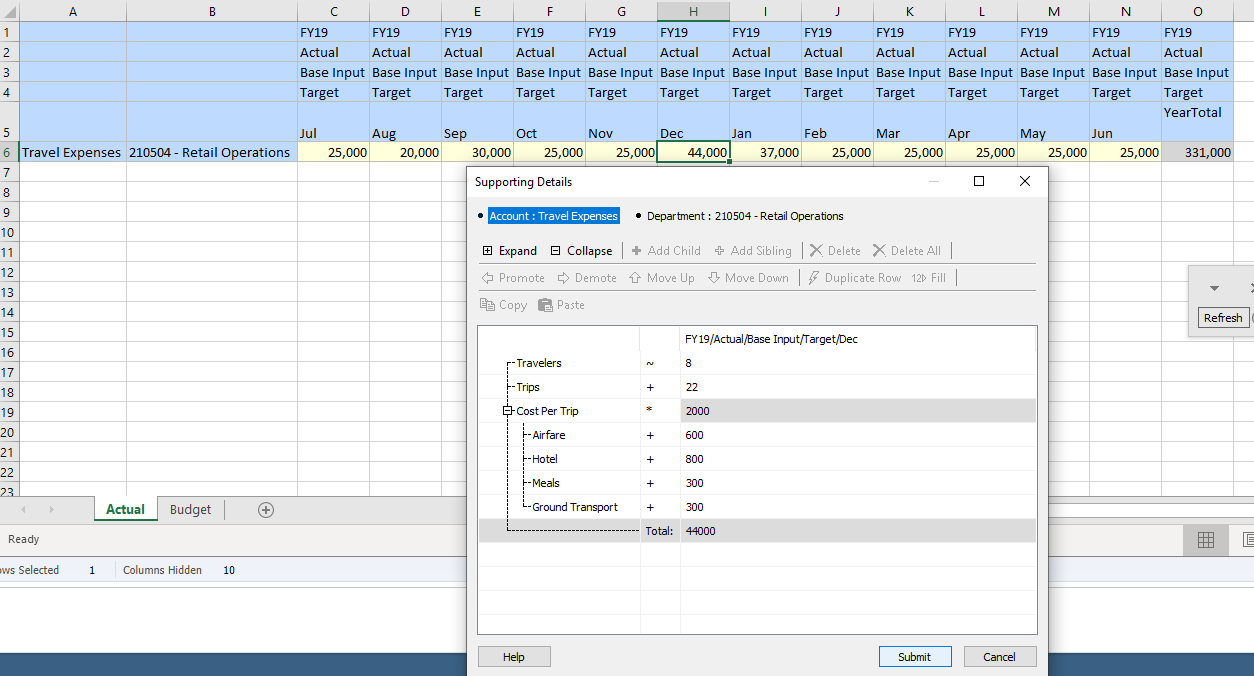The height and width of the screenshot is (676, 1254).
Task: Switch to the Actual sheet tab
Action: 125,509
